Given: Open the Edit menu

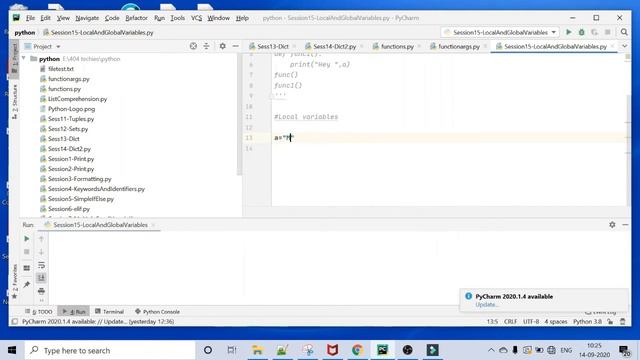Looking at the screenshot, I should coord(45,18).
